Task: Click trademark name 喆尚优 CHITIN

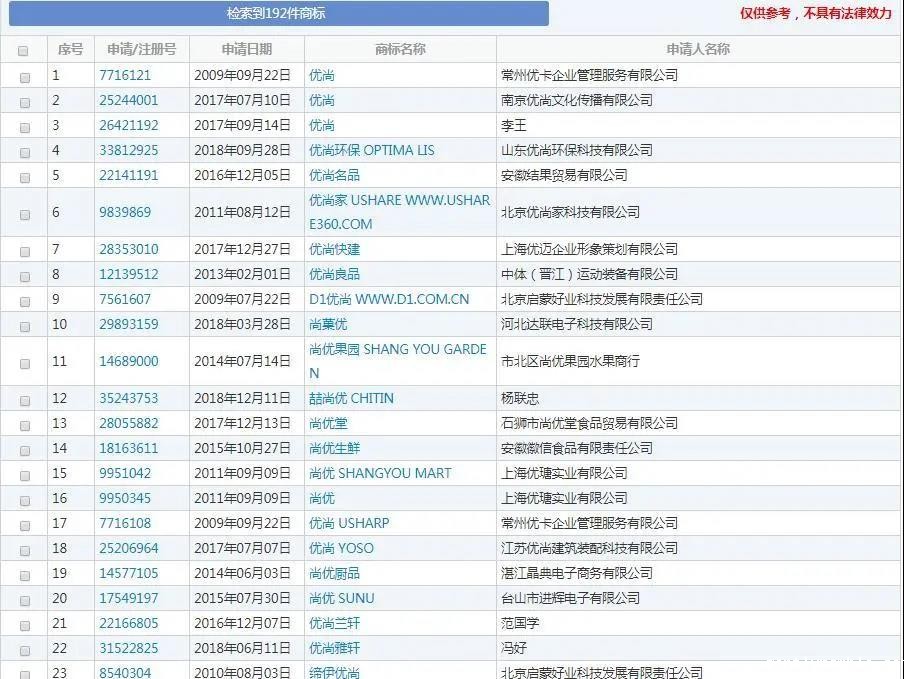Action: point(351,398)
